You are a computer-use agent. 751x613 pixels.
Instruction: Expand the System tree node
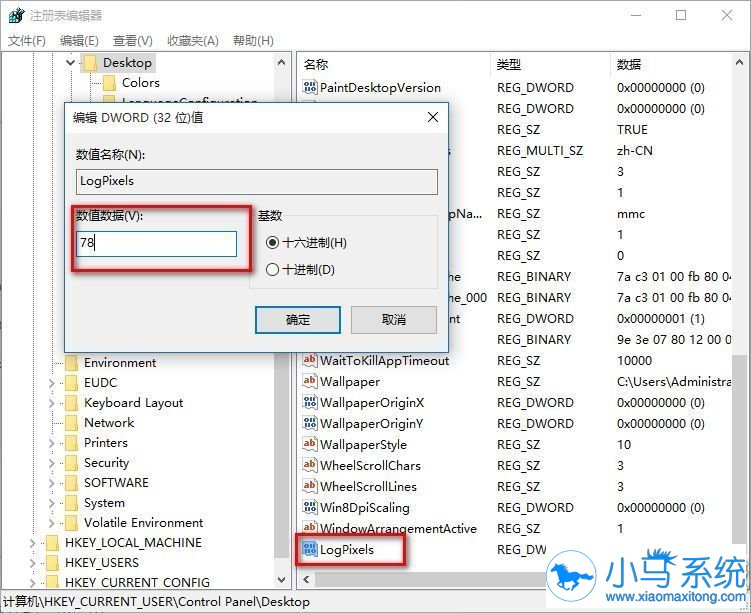51,503
